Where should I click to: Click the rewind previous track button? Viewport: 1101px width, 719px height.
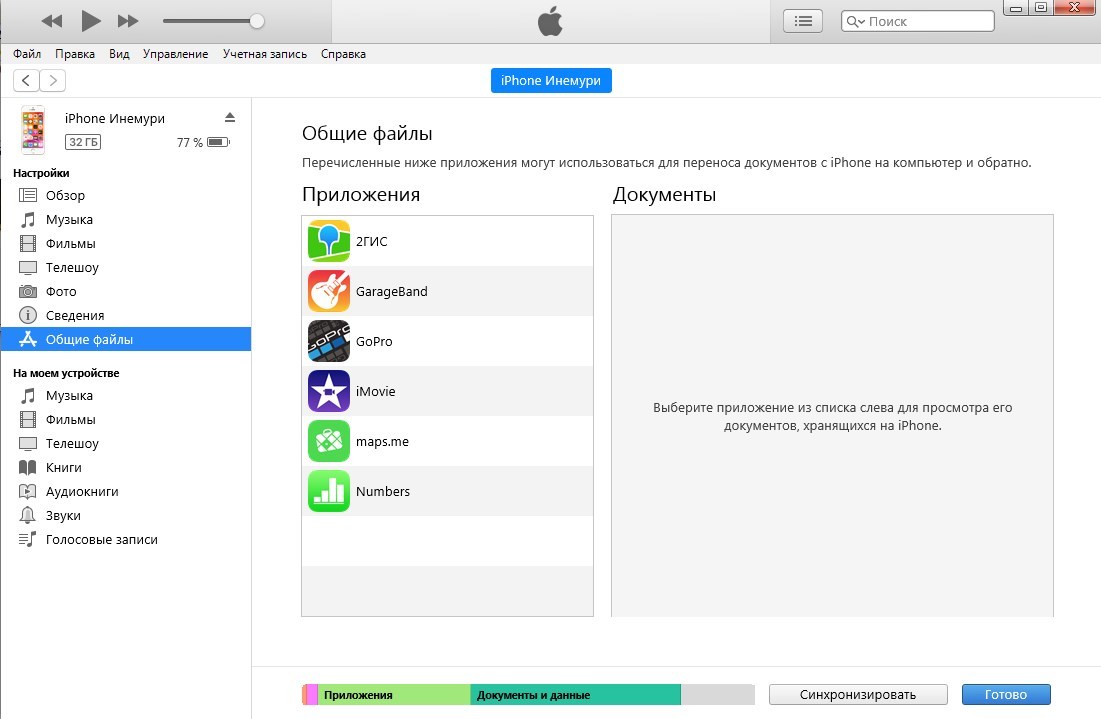tap(52, 21)
